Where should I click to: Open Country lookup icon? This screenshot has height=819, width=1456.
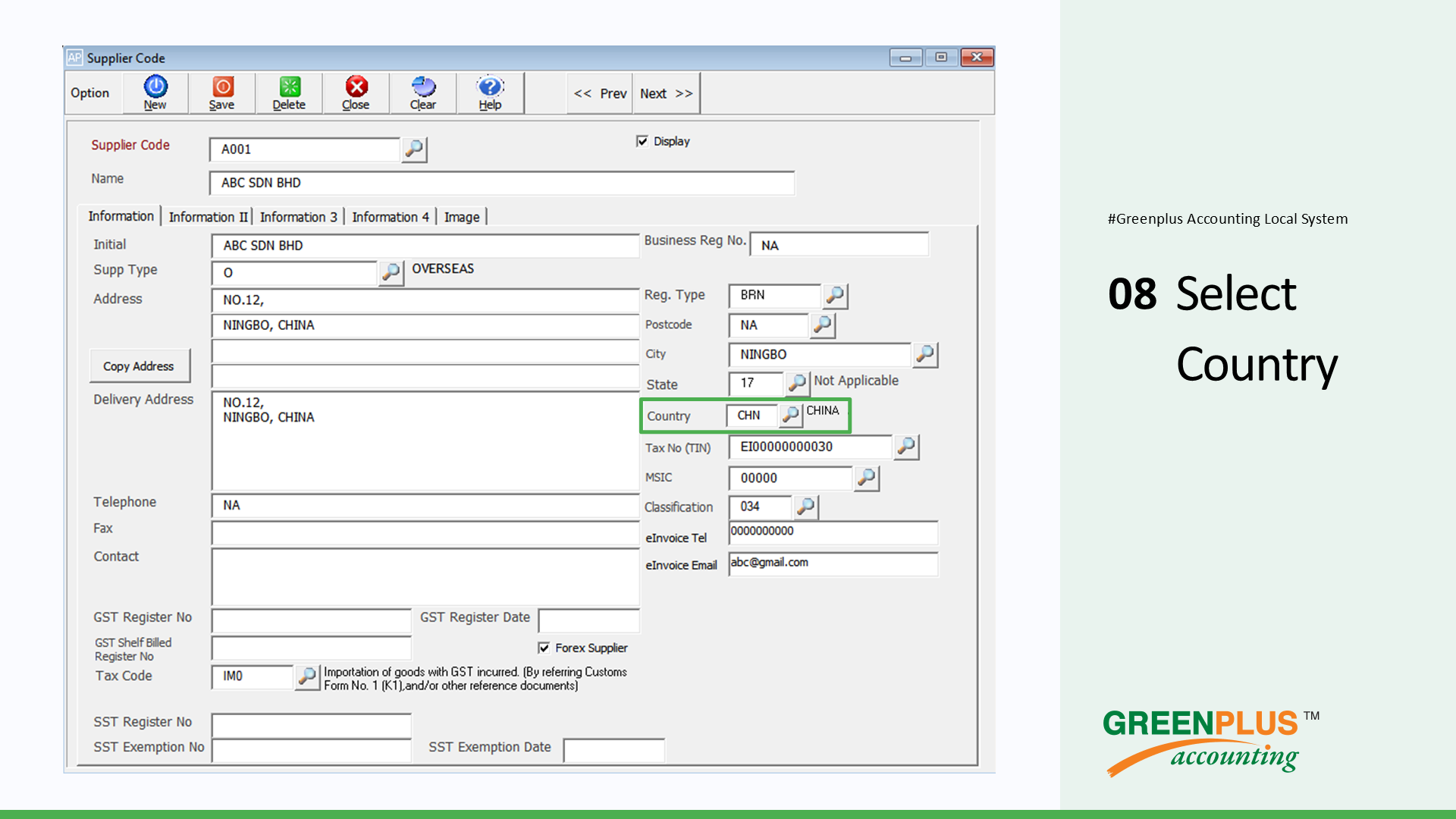click(791, 415)
